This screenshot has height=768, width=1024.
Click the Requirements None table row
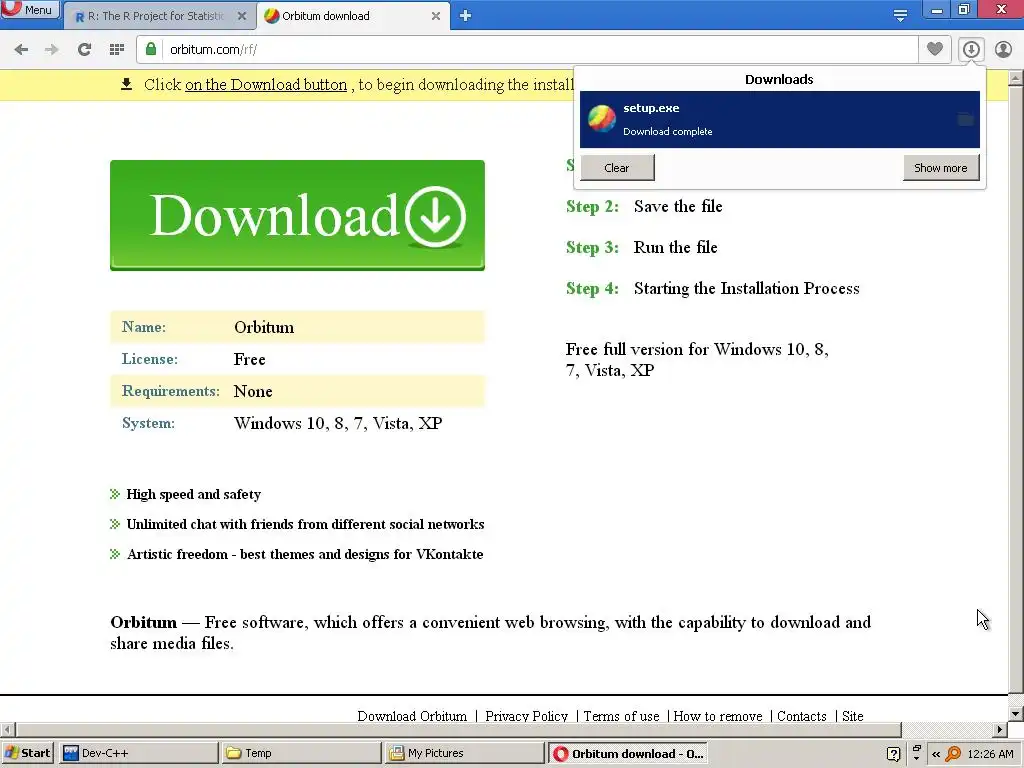click(x=297, y=391)
